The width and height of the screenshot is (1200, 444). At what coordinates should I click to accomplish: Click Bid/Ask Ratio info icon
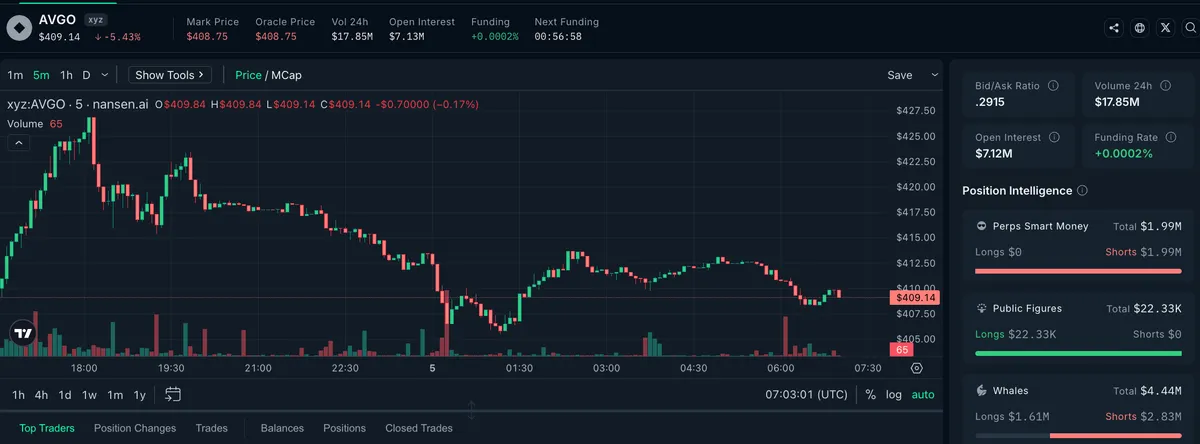coord(1053,86)
